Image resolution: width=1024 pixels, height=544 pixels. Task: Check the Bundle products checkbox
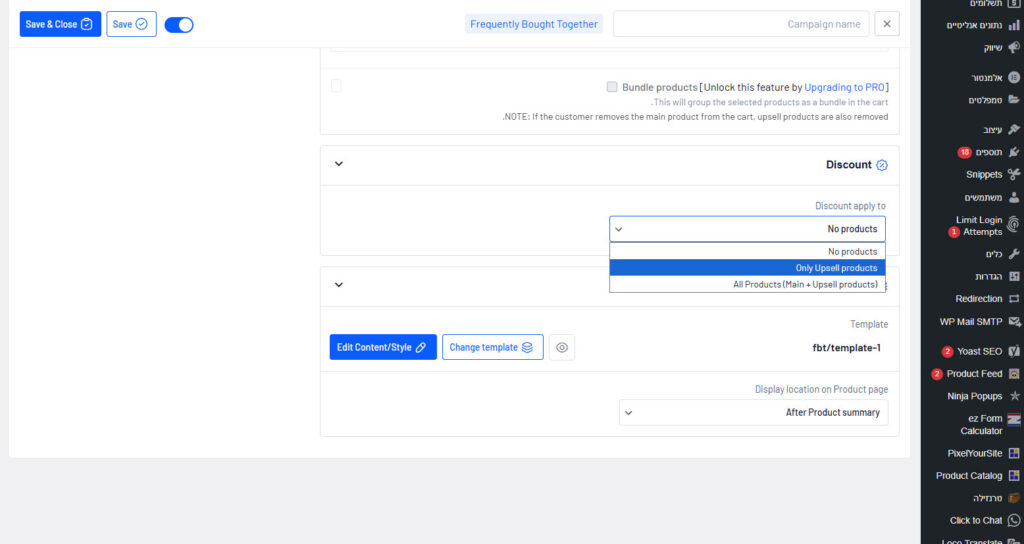tap(611, 87)
